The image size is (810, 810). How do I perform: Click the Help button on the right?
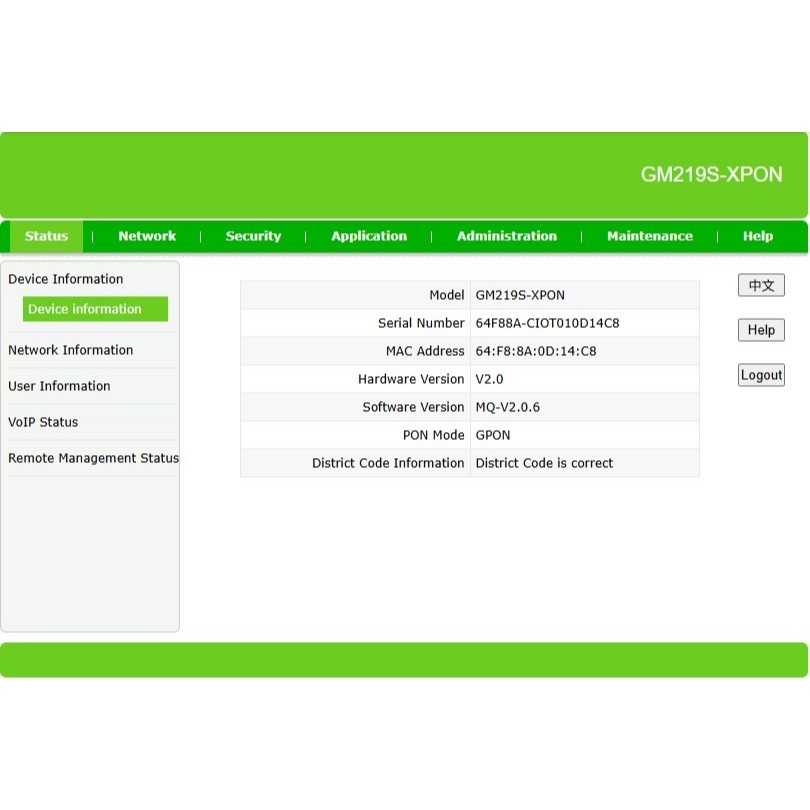click(x=761, y=330)
